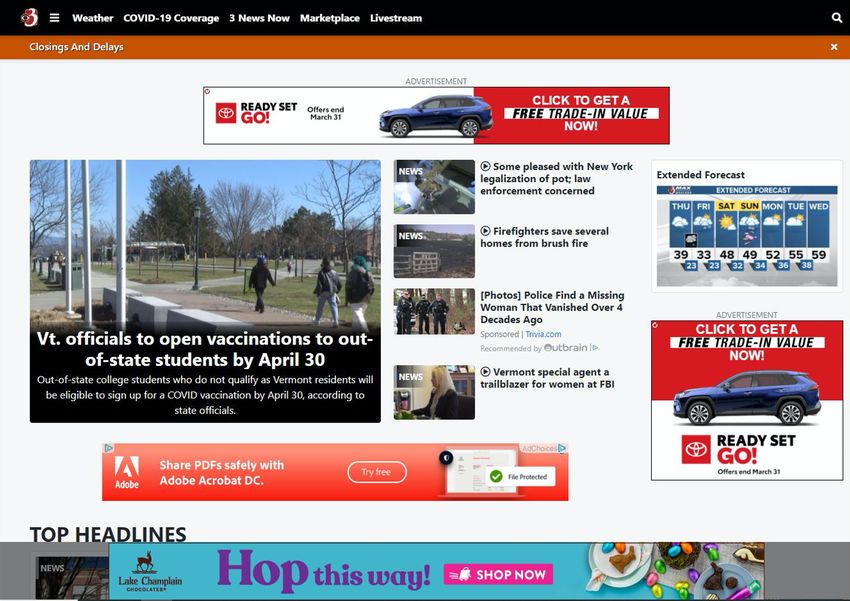Read 'Some pleased with New York legalization' story
This screenshot has height=601, width=850.
click(557, 178)
